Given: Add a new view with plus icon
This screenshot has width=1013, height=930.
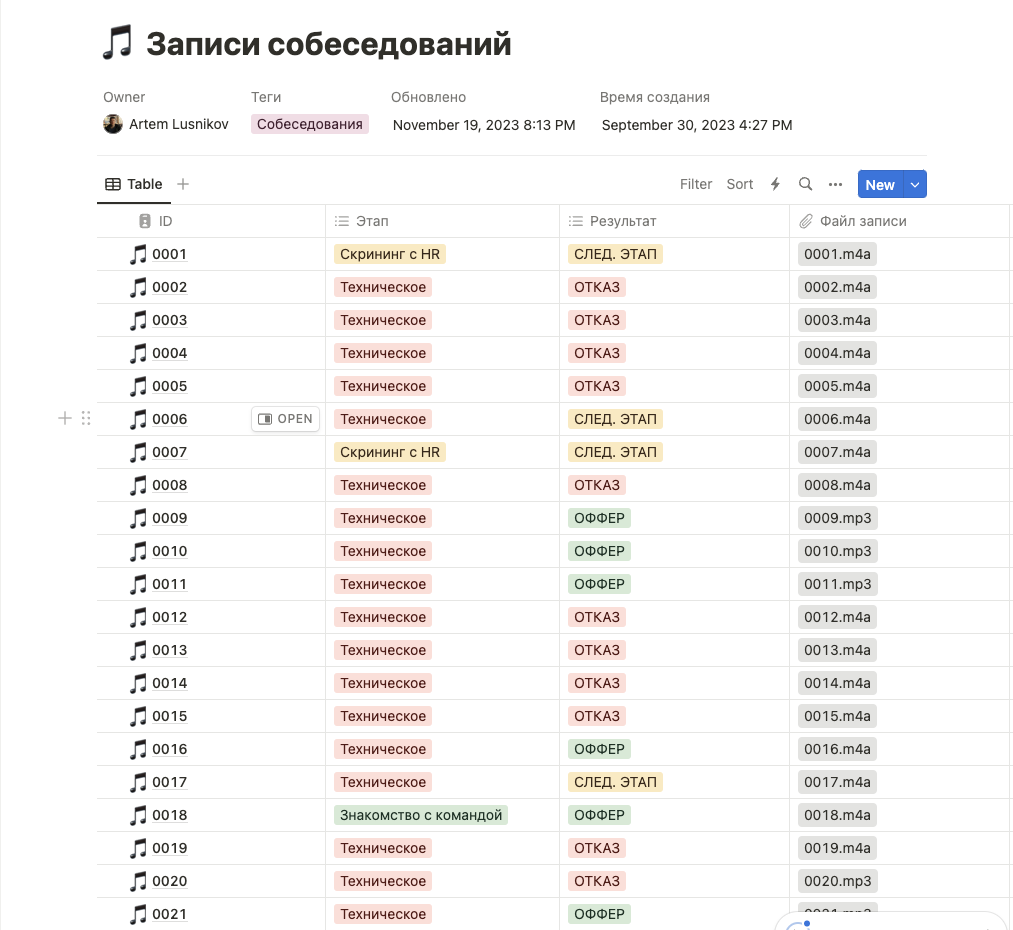Looking at the screenshot, I should 183,184.
